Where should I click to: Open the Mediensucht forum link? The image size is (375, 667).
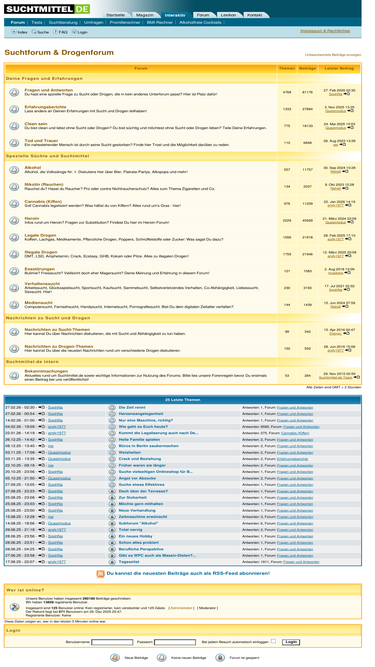[38, 302]
